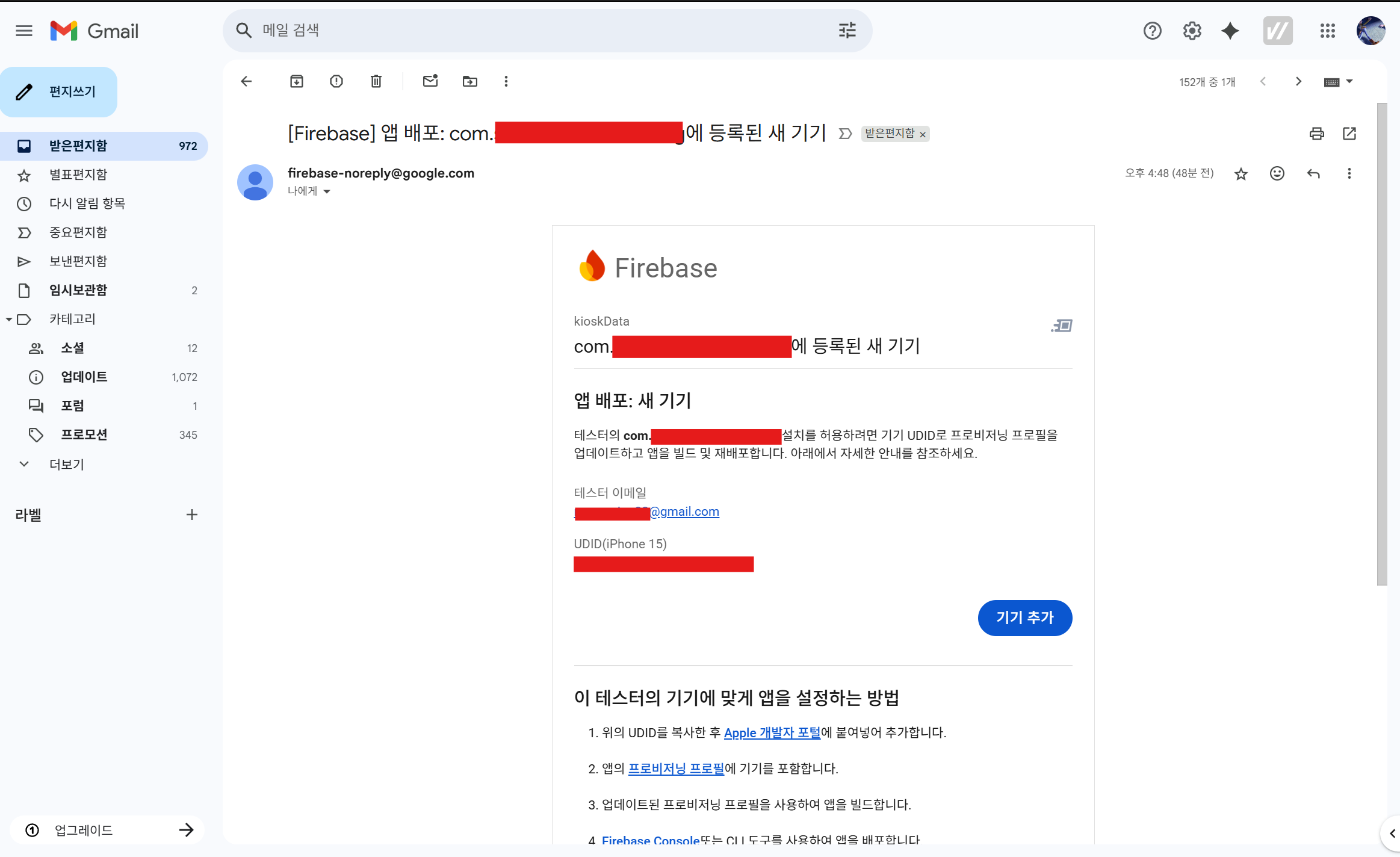The width and height of the screenshot is (1400, 857).
Task: Star this Firebase email
Action: coord(1241,175)
